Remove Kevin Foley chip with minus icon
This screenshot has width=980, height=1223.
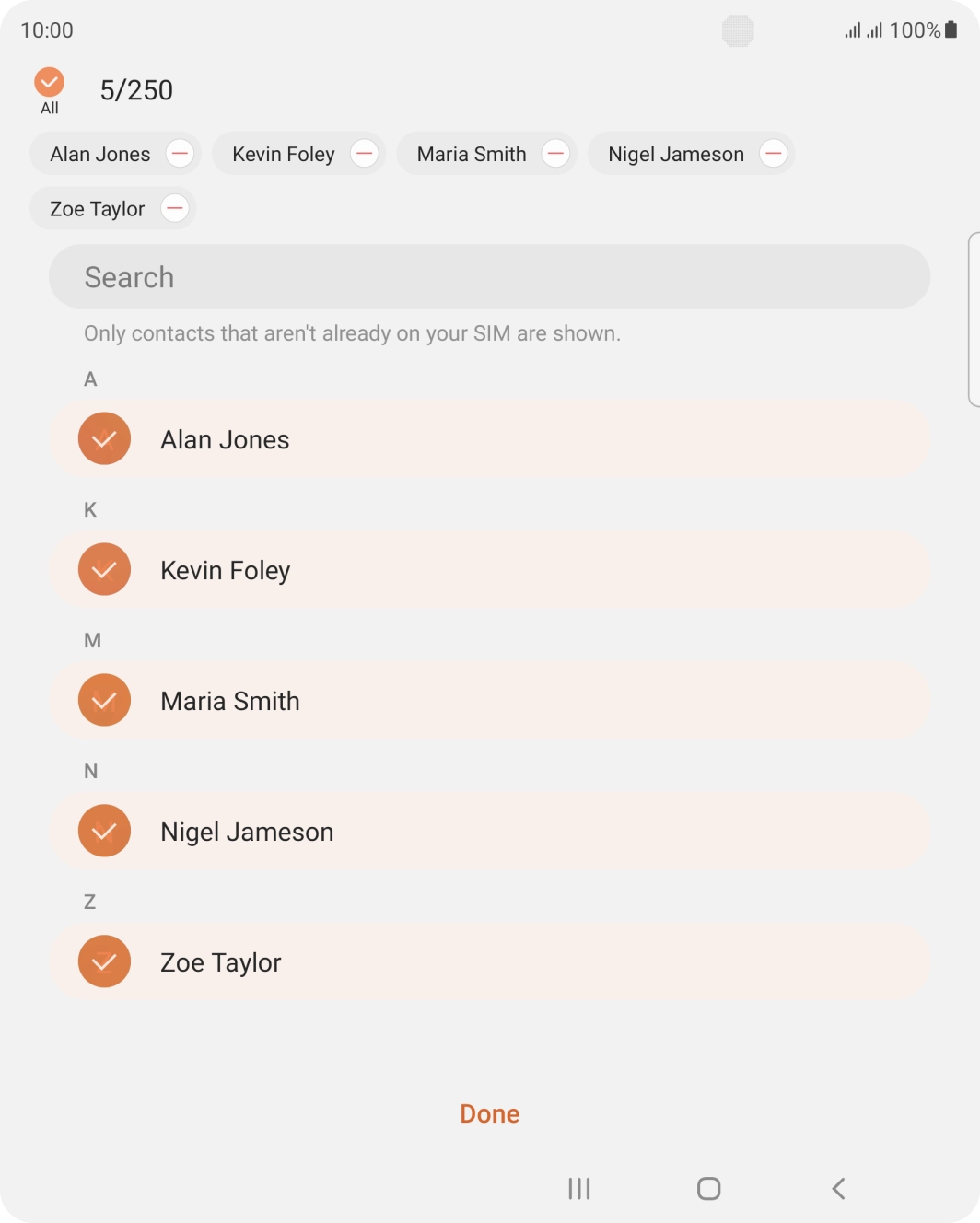[x=365, y=154]
